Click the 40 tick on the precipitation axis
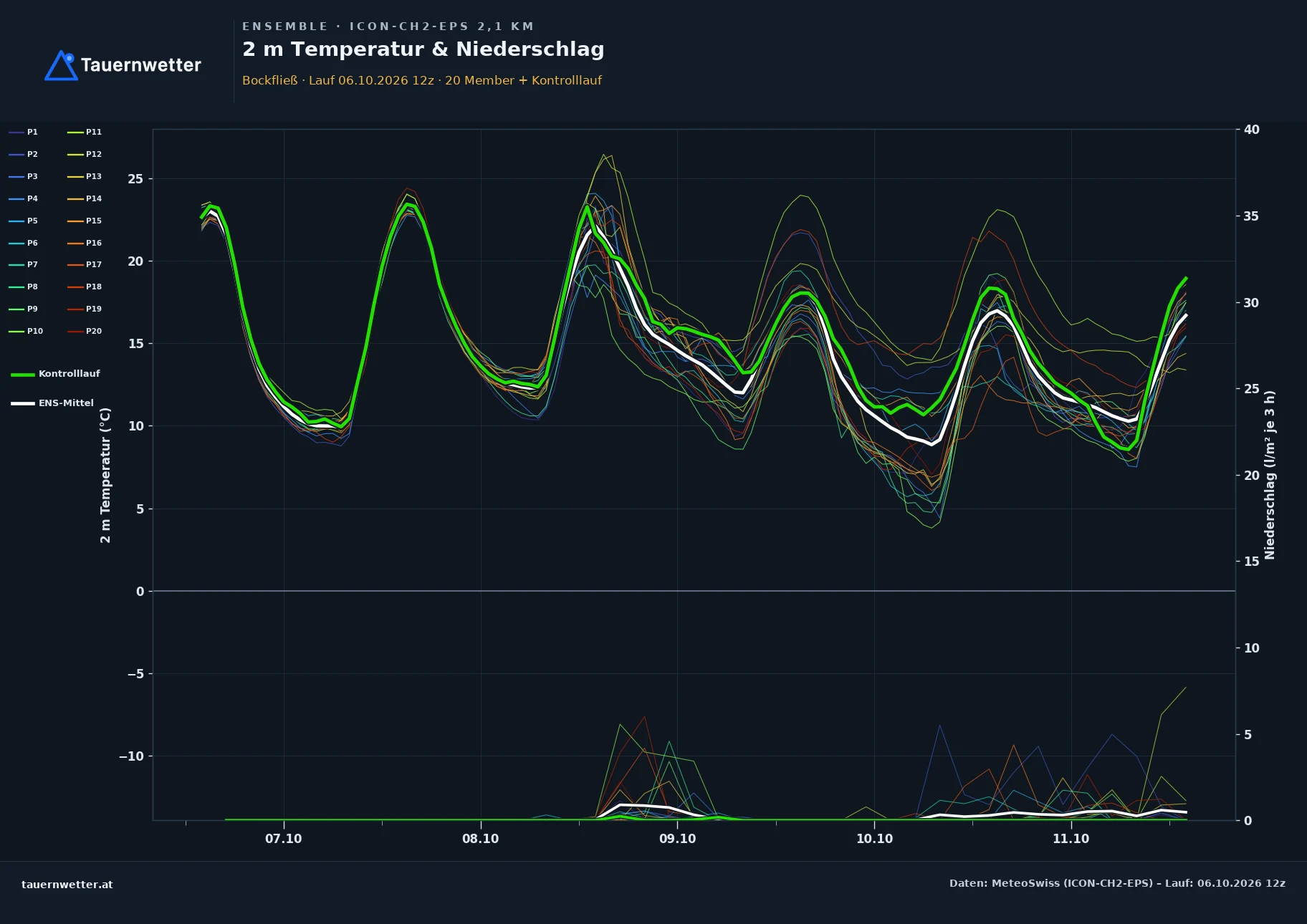Screen dimensions: 1307x924 coord(1252,130)
